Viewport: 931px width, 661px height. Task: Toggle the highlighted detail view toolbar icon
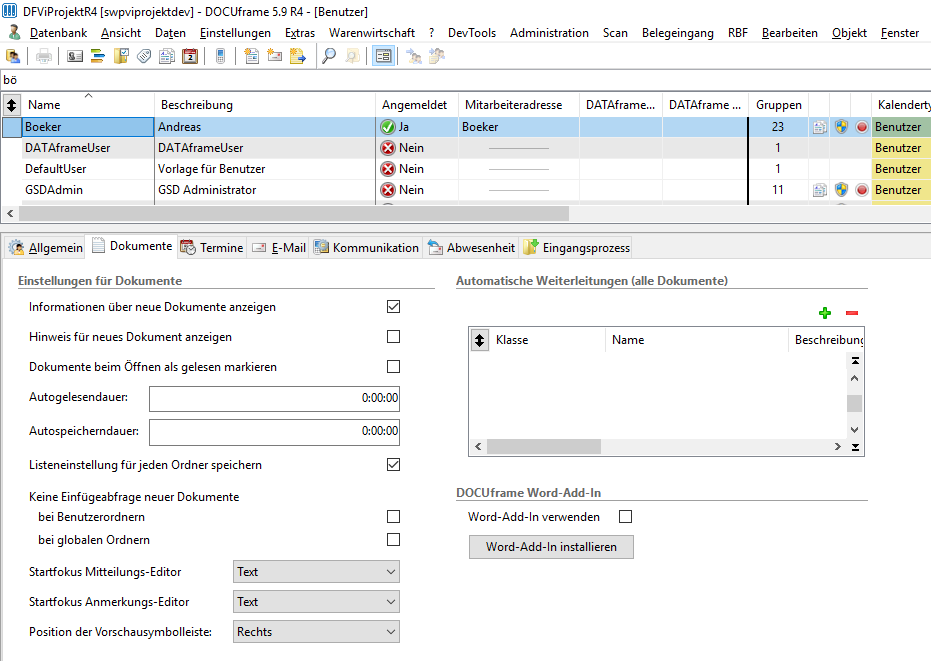[x=384, y=56]
